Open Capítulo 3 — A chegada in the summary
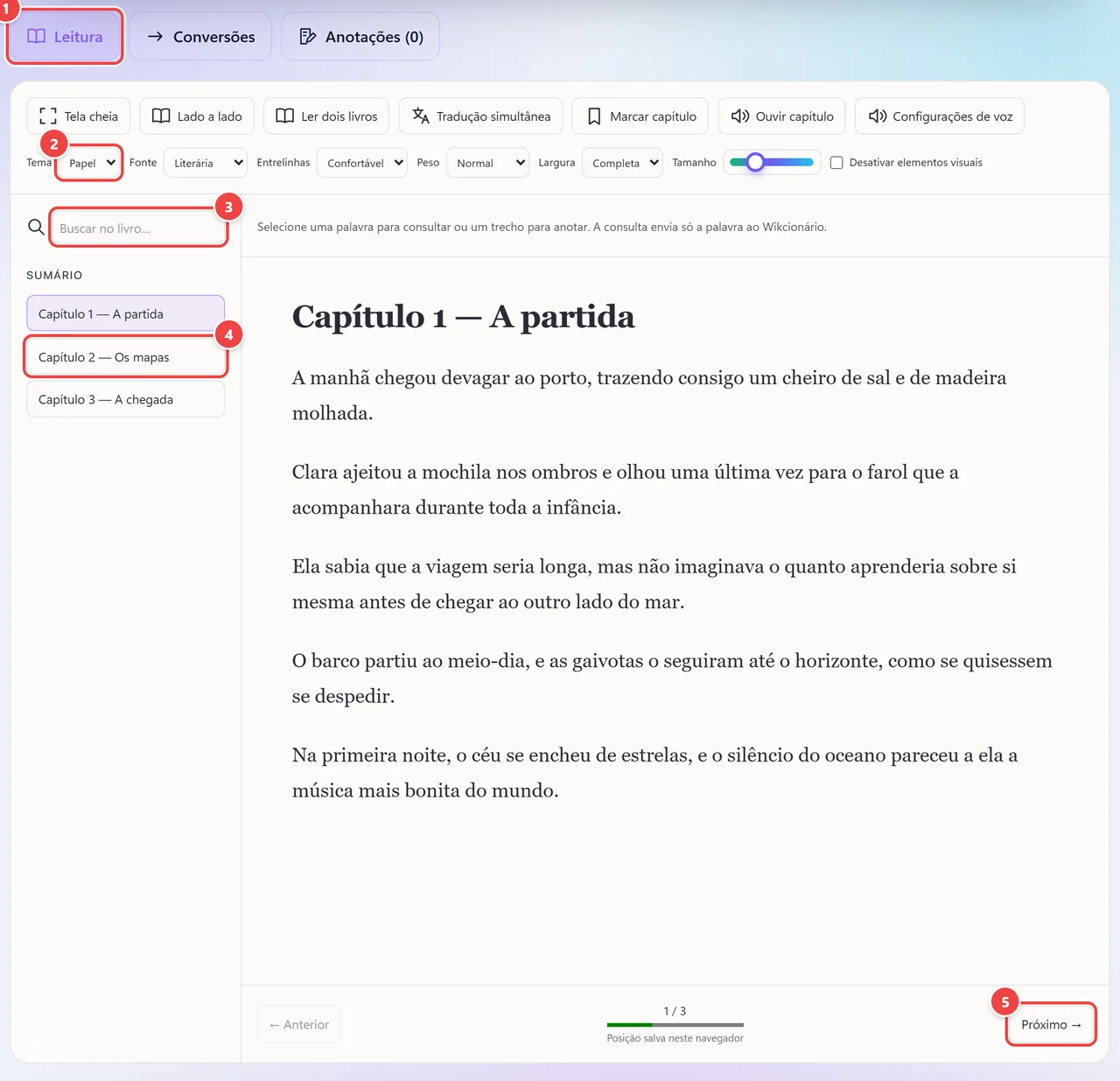This screenshot has width=1120, height=1081. tap(126, 399)
